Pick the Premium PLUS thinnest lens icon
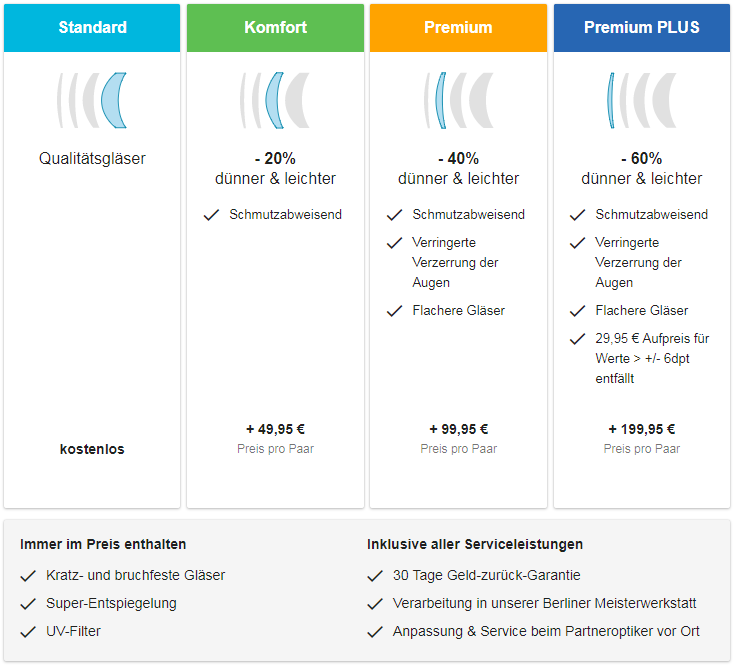This screenshot has width=733, height=666. coord(641,100)
